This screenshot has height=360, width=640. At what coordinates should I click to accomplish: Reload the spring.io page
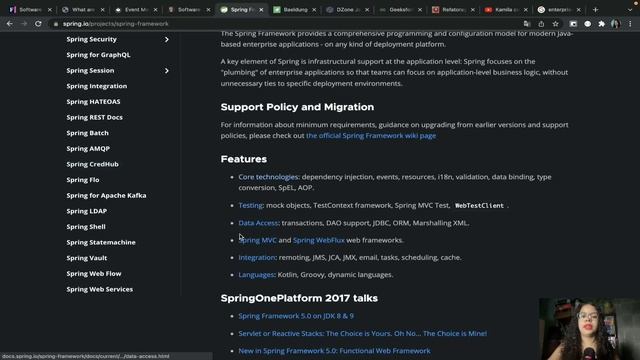(38, 24)
